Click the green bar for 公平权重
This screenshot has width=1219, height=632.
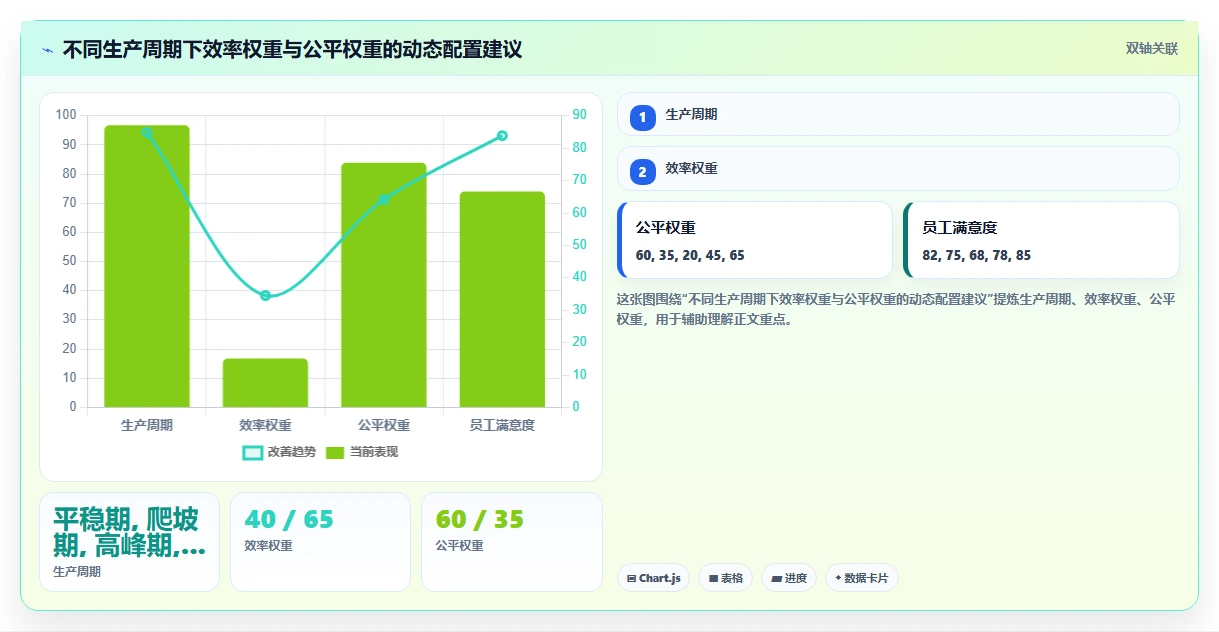point(384,285)
